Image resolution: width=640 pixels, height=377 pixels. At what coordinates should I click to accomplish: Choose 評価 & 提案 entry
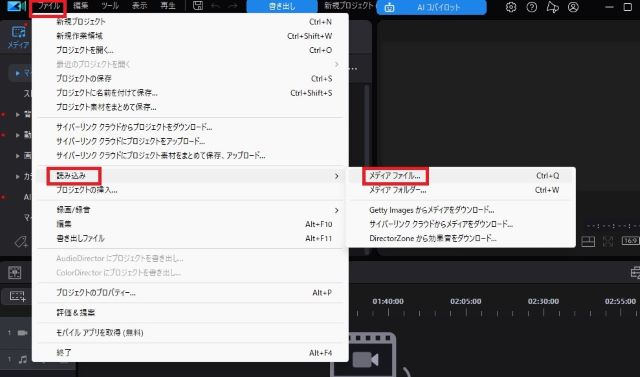click(x=190, y=313)
